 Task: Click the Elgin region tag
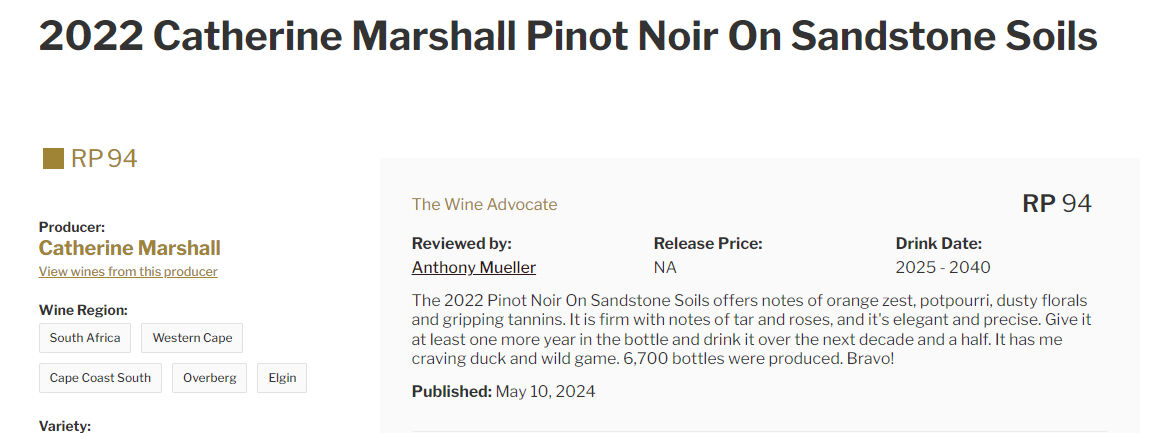[x=282, y=378]
